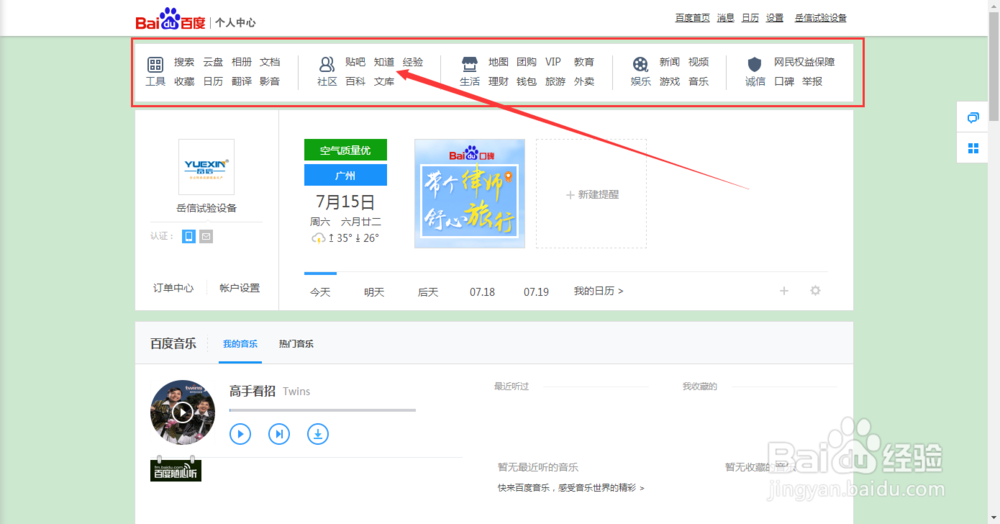The width and height of the screenshot is (1000, 524).
Task: Open the 知道 Zhidao link
Action: 384,62
